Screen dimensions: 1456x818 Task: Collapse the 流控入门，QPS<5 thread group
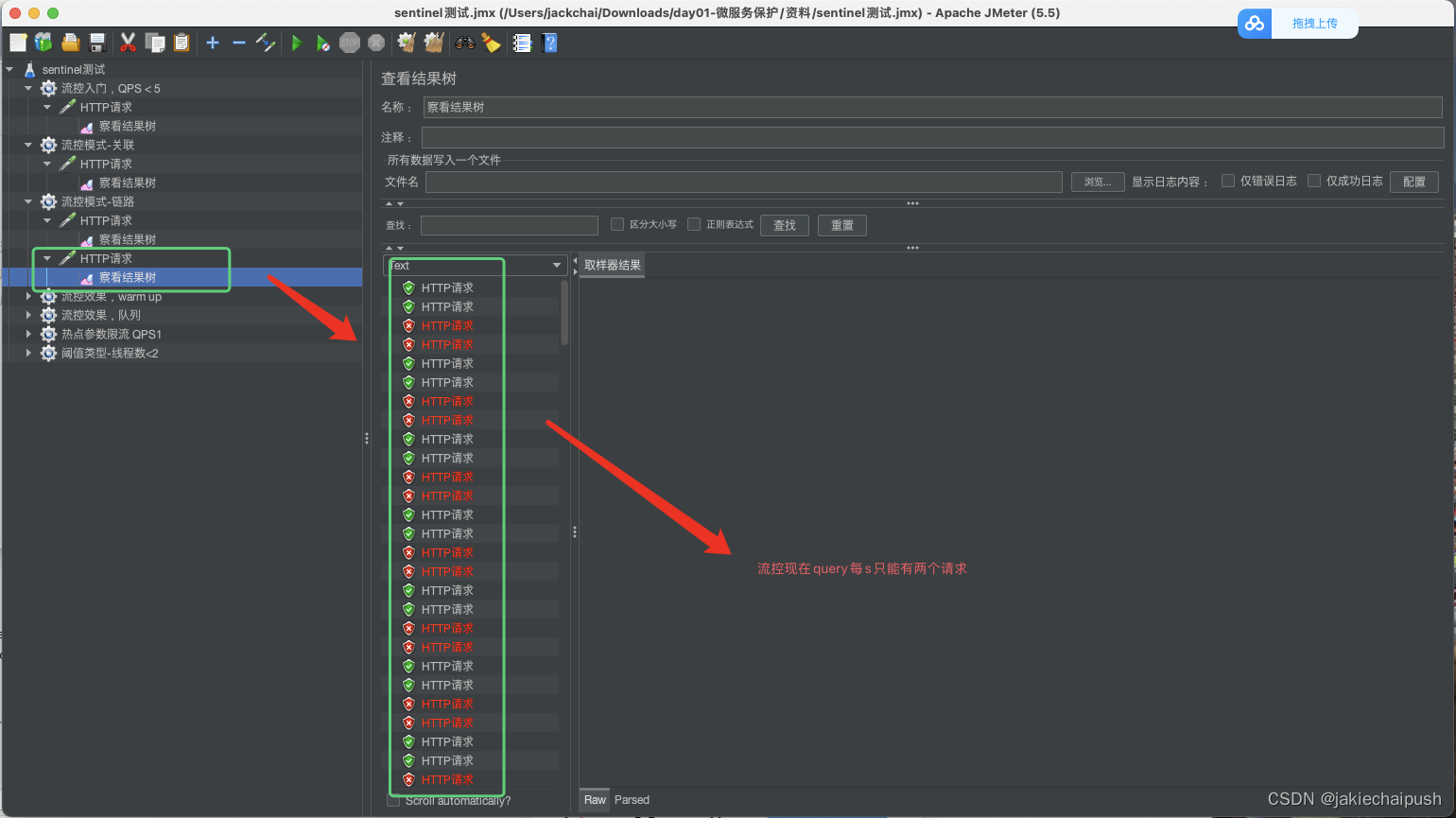pyautogui.click(x=28, y=88)
